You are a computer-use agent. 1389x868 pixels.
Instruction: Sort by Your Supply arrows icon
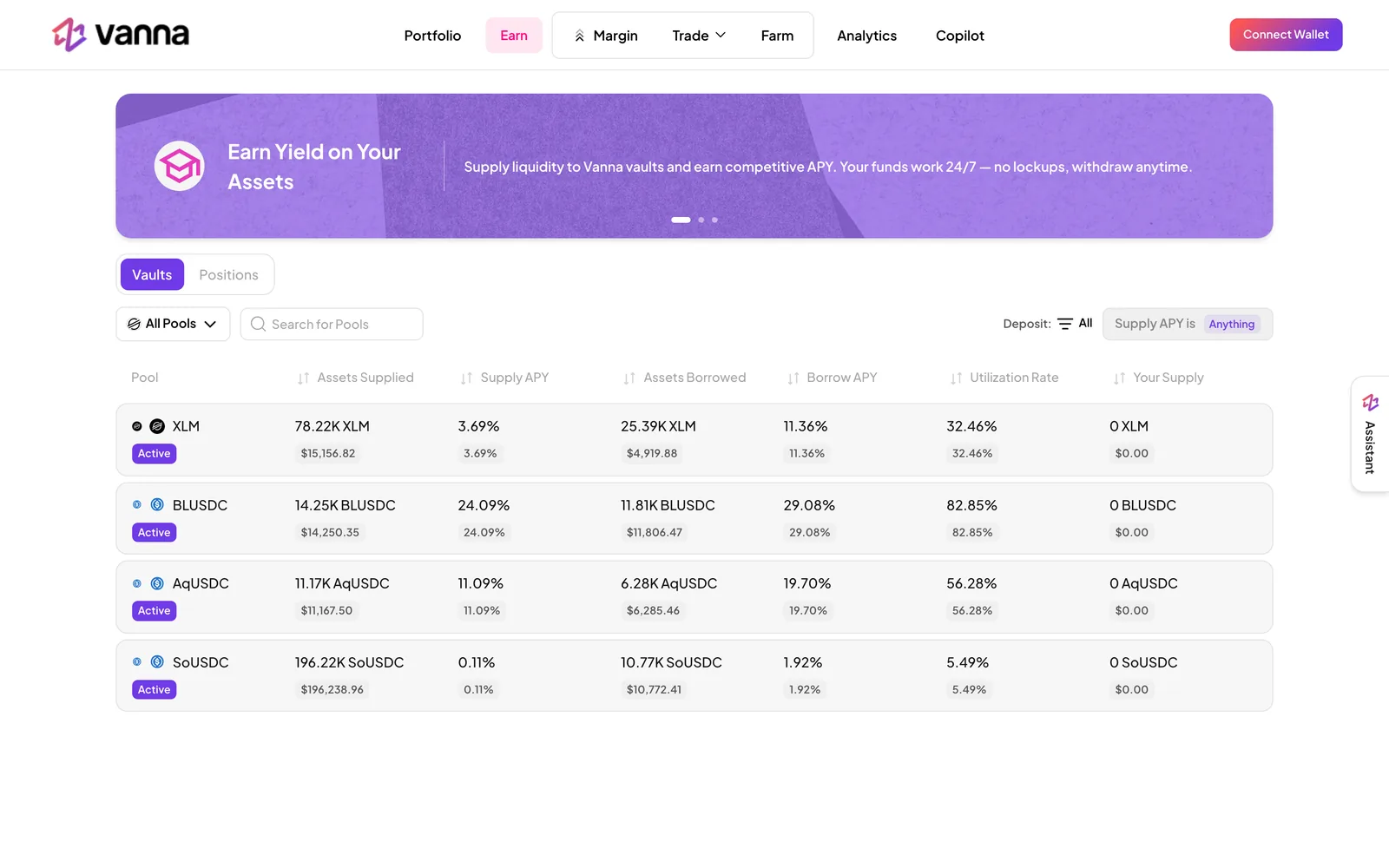coord(1119,378)
